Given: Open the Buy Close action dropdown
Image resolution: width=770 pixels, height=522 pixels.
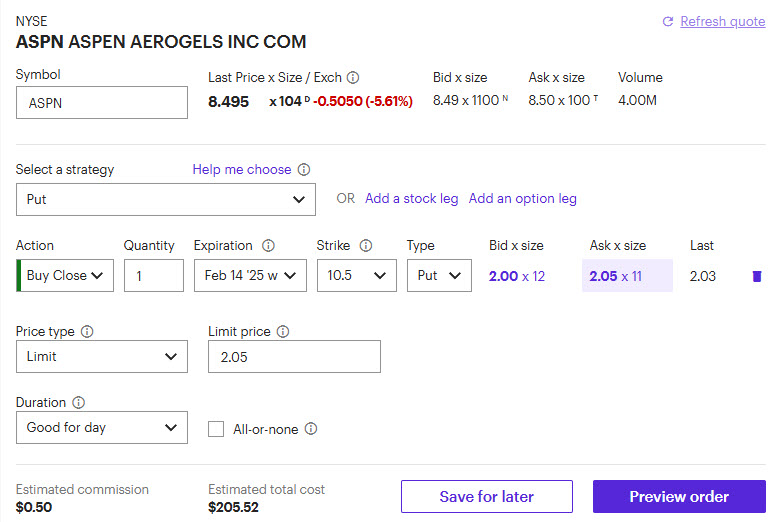Looking at the screenshot, I should coord(65,276).
